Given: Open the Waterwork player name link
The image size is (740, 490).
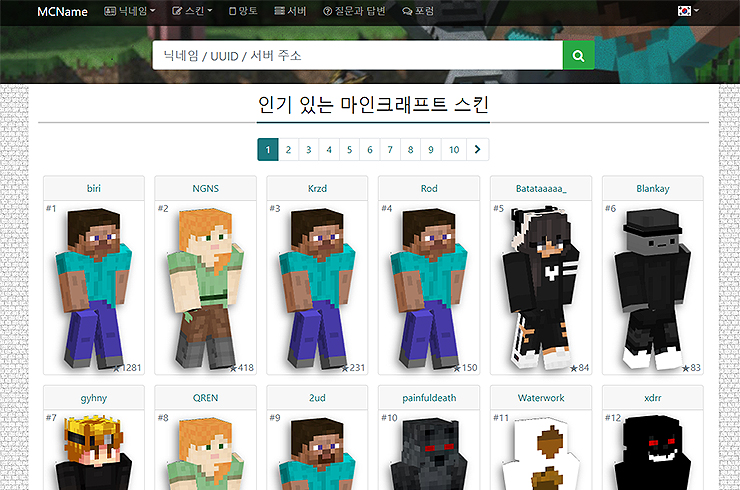Looking at the screenshot, I should [541, 398].
